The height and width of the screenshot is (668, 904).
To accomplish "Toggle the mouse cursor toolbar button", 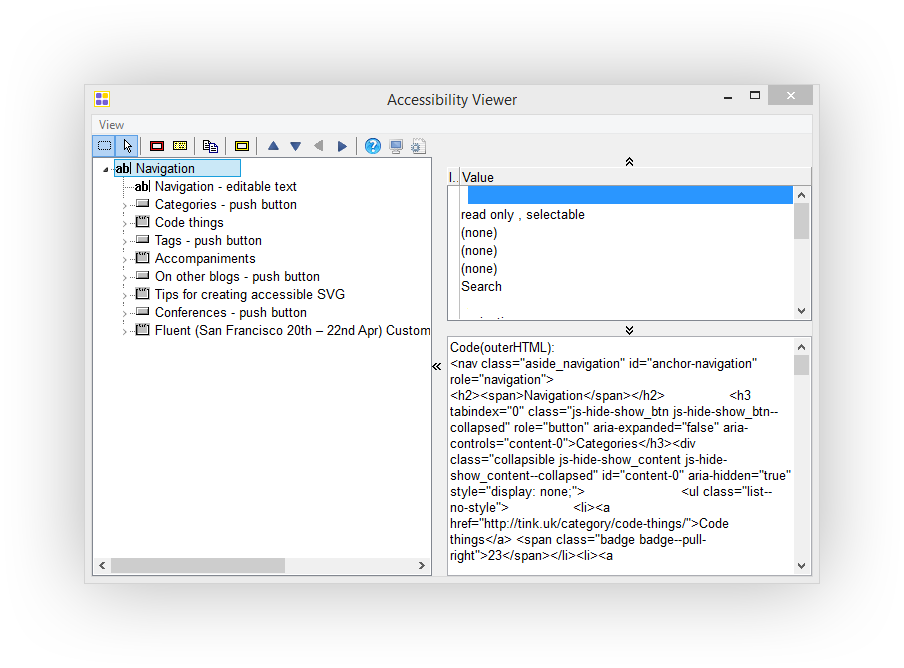I will pyautogui.click(x=127, y=146).
